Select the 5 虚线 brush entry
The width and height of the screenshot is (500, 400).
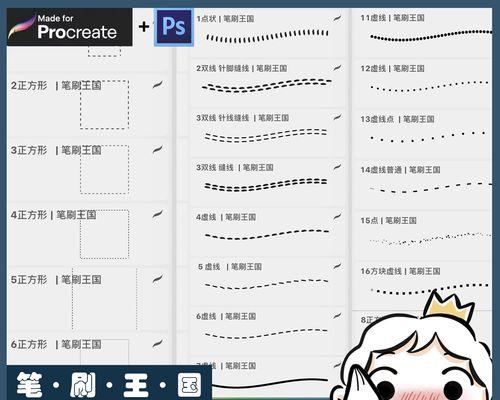[268, 281]
